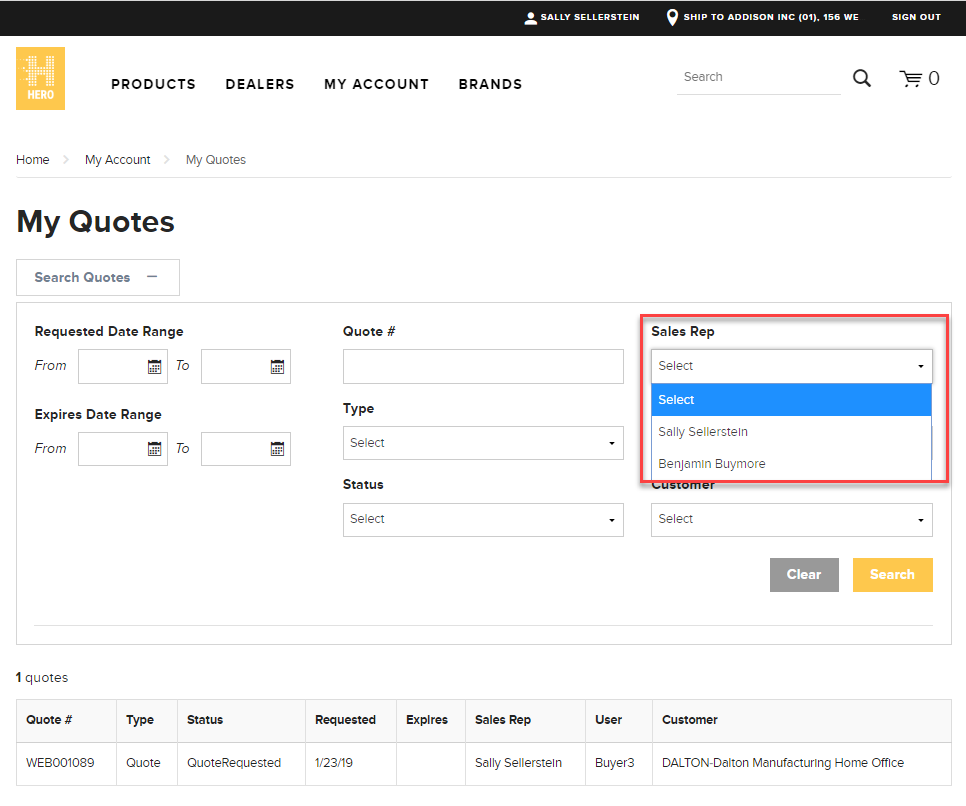Image resolution: width=966 pixels, height=806 pixels.
Task: Open the Dealers menu
Action: pos(260,84)
